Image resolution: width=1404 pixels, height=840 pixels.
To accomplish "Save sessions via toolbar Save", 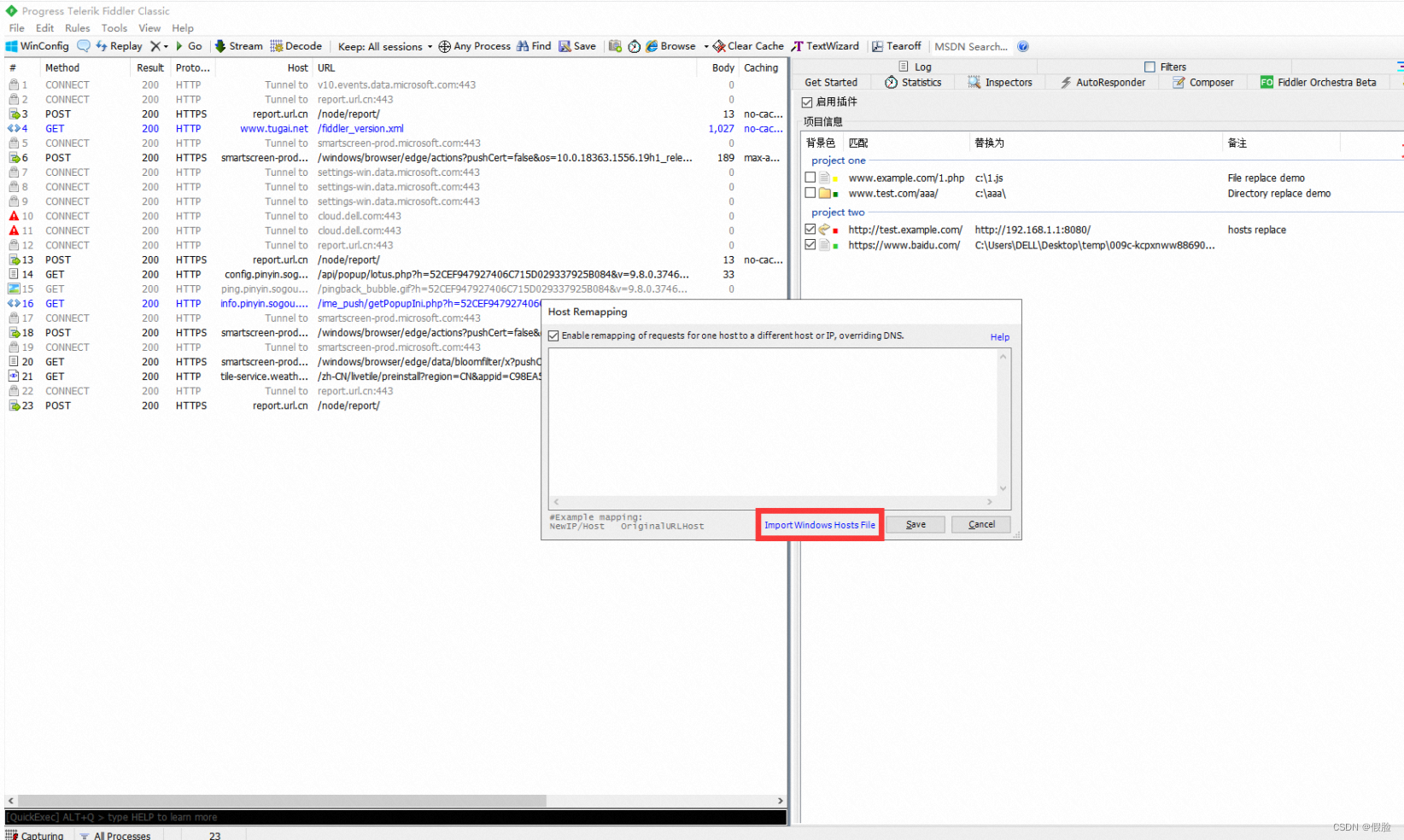I will [577, 46].
